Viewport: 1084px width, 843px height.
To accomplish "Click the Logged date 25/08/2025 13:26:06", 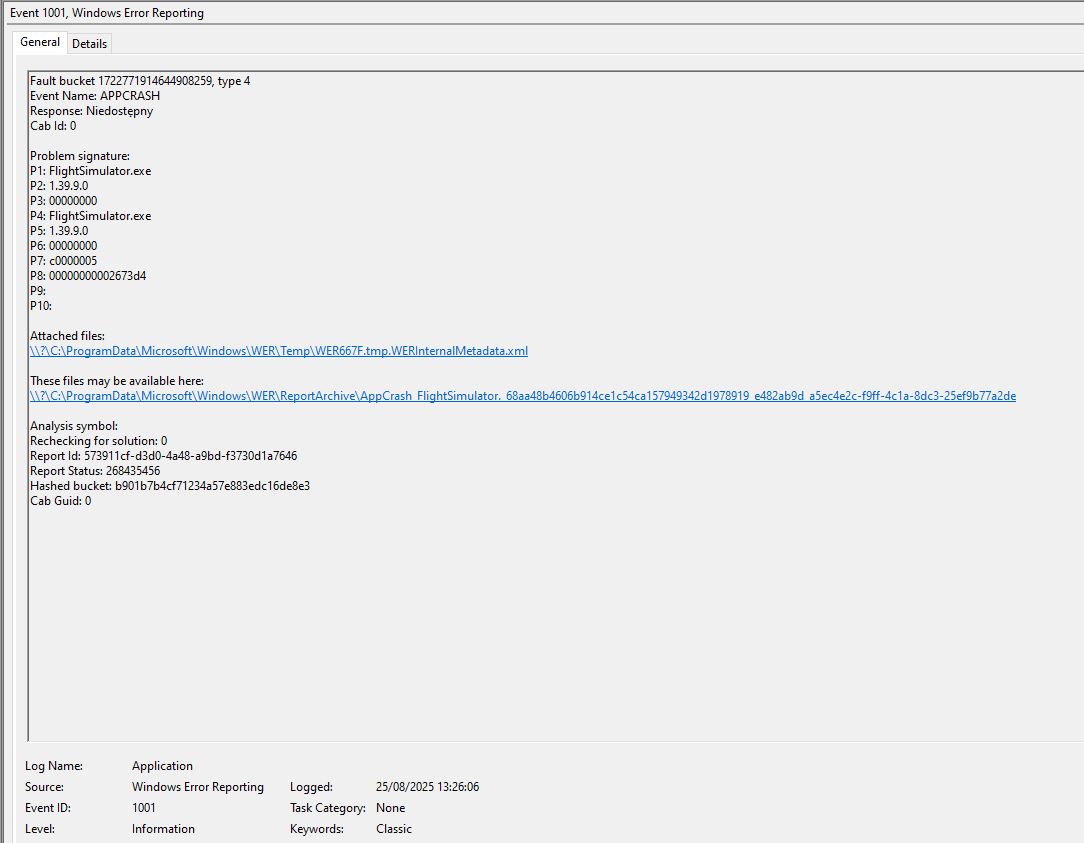I will [427, 787].
